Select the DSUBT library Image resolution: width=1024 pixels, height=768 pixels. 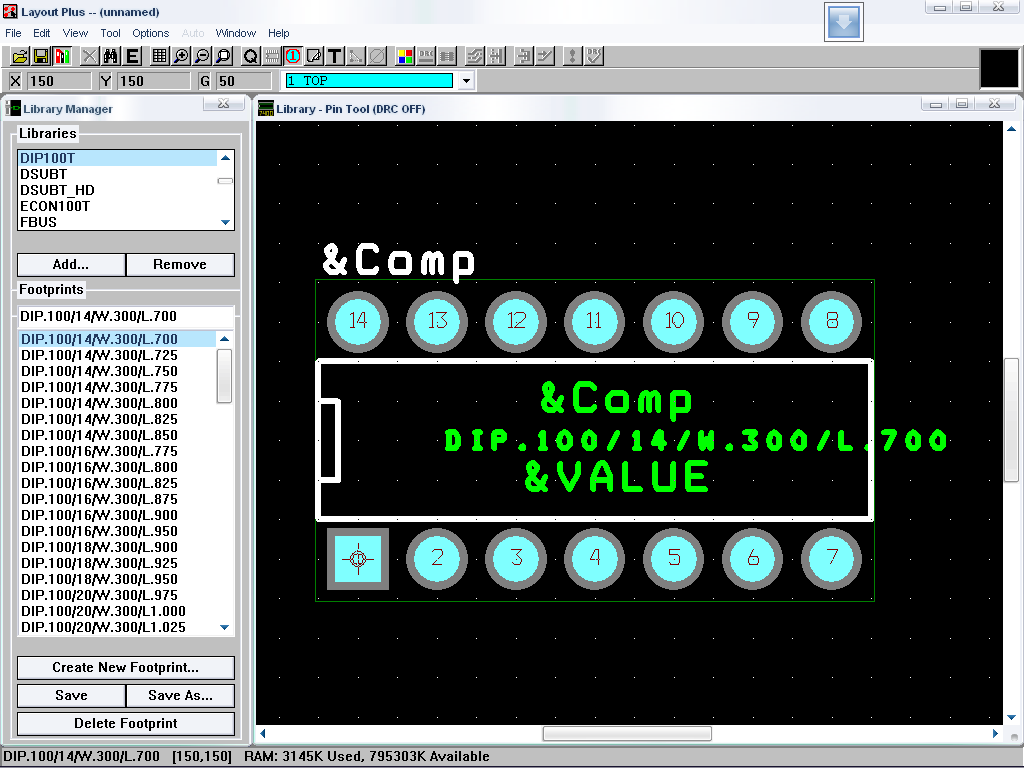point(118,174)
